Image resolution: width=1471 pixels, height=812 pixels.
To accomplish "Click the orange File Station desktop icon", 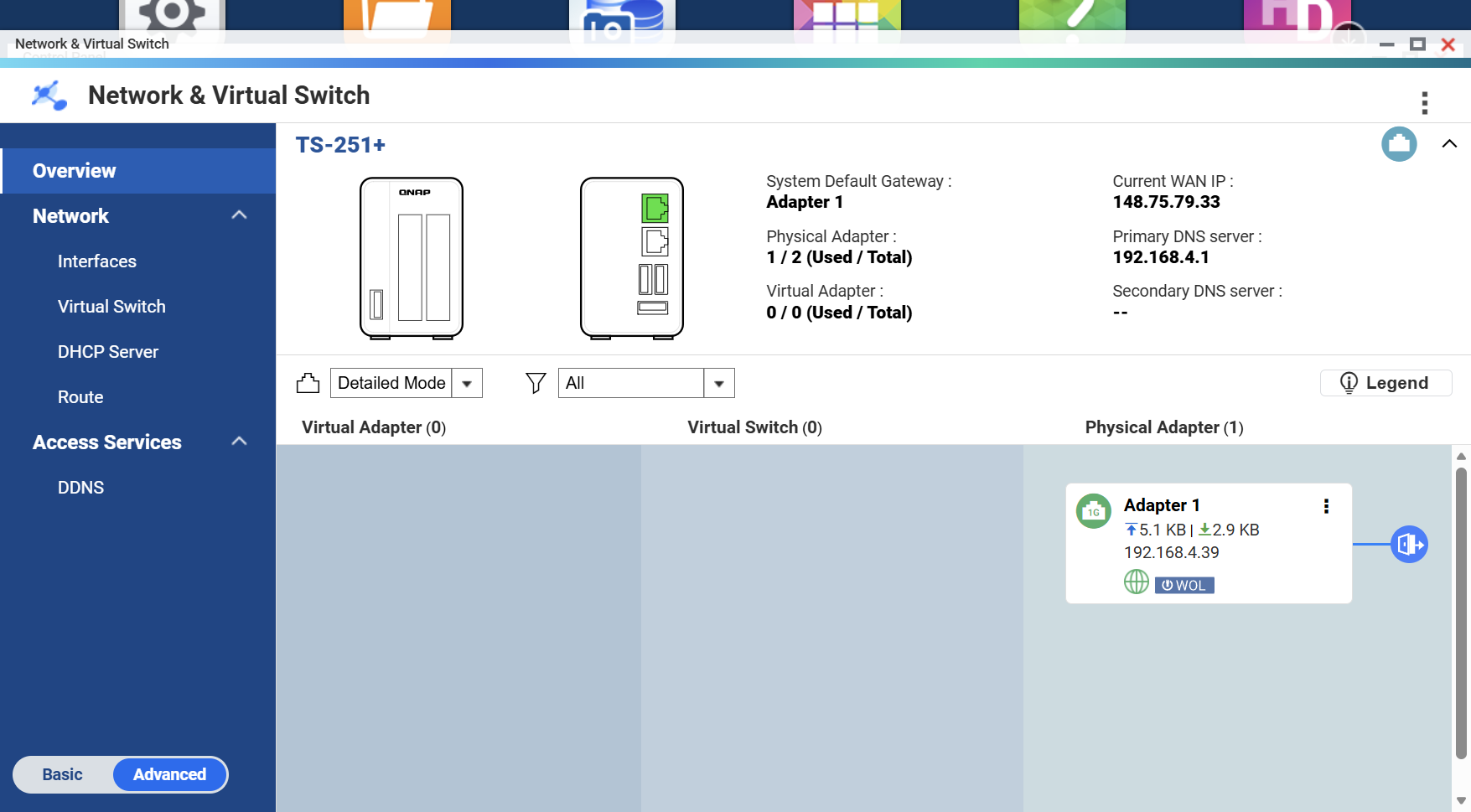I will click(x=397, y=15).
